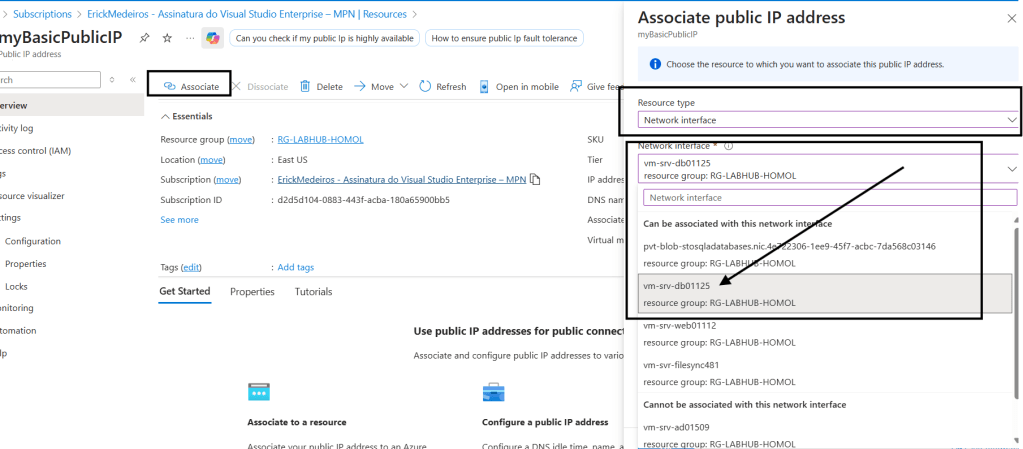Click the Network interface info icon
The height and width of the screenshot is (449, 1023).
point(729,146)
